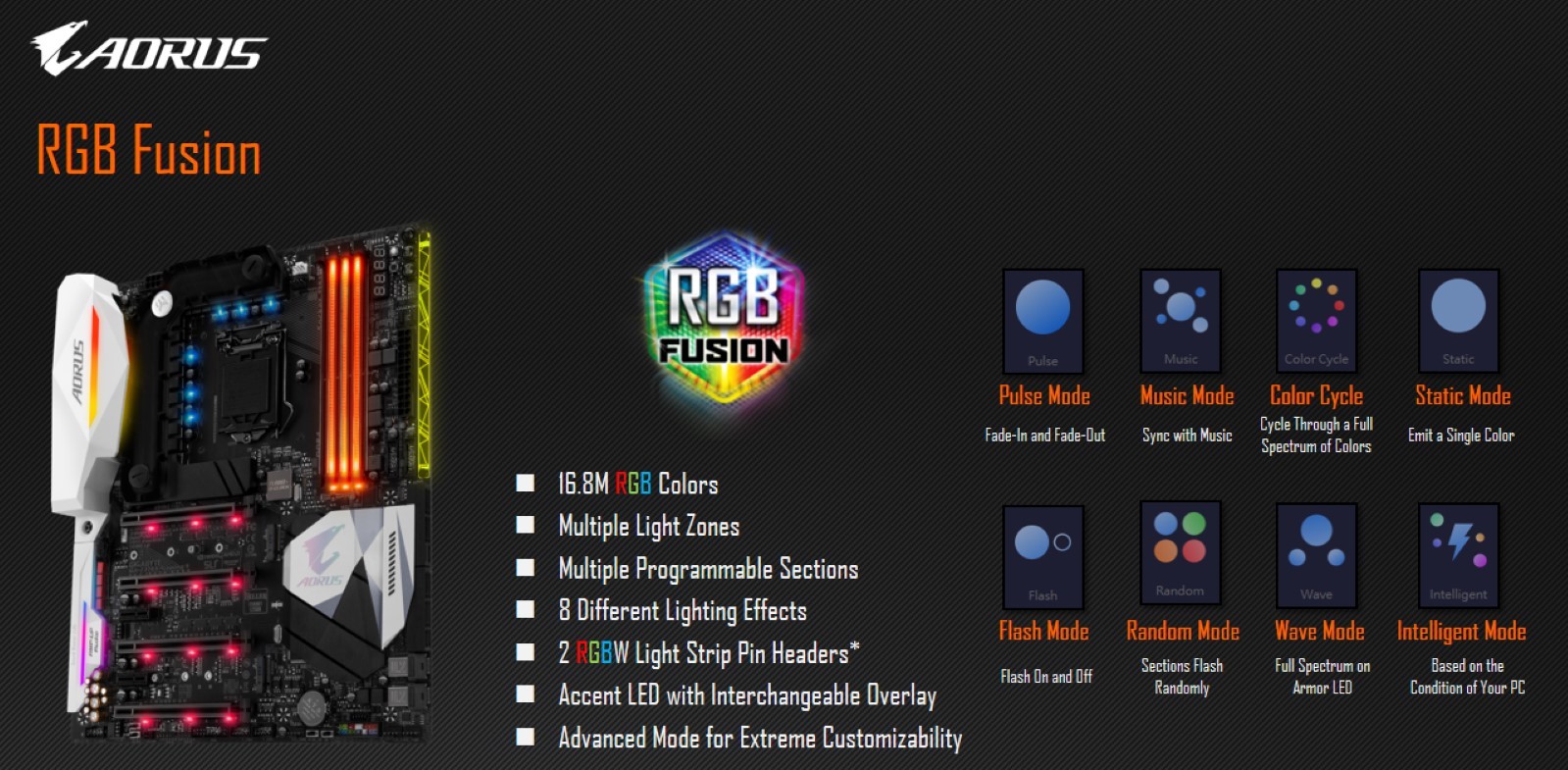Pick the Static mode icon
Viewport: 1568px width, 770px height.
tap(1458, 321)
